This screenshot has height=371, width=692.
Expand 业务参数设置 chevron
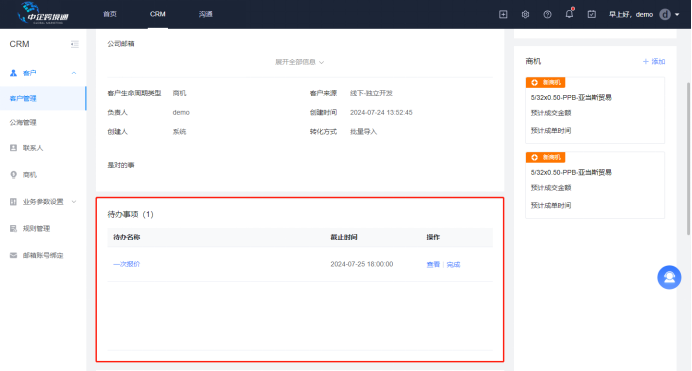click(74, 202)
